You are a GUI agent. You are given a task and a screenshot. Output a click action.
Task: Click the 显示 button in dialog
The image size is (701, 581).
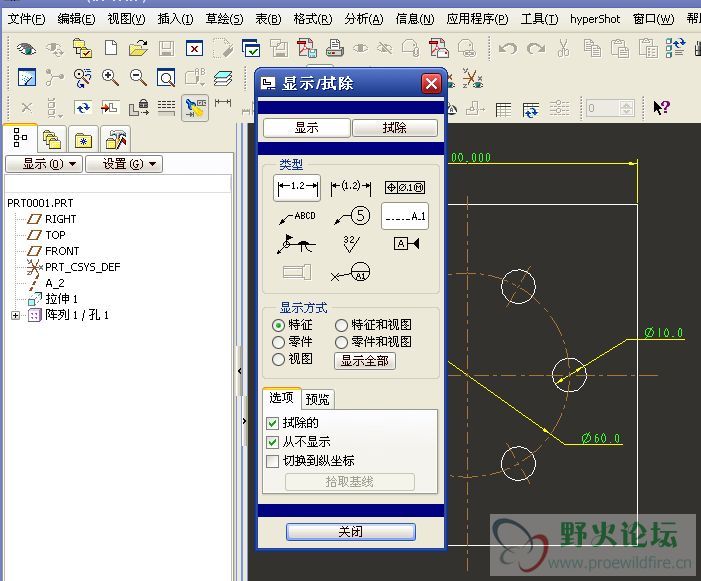pos(307,128)
